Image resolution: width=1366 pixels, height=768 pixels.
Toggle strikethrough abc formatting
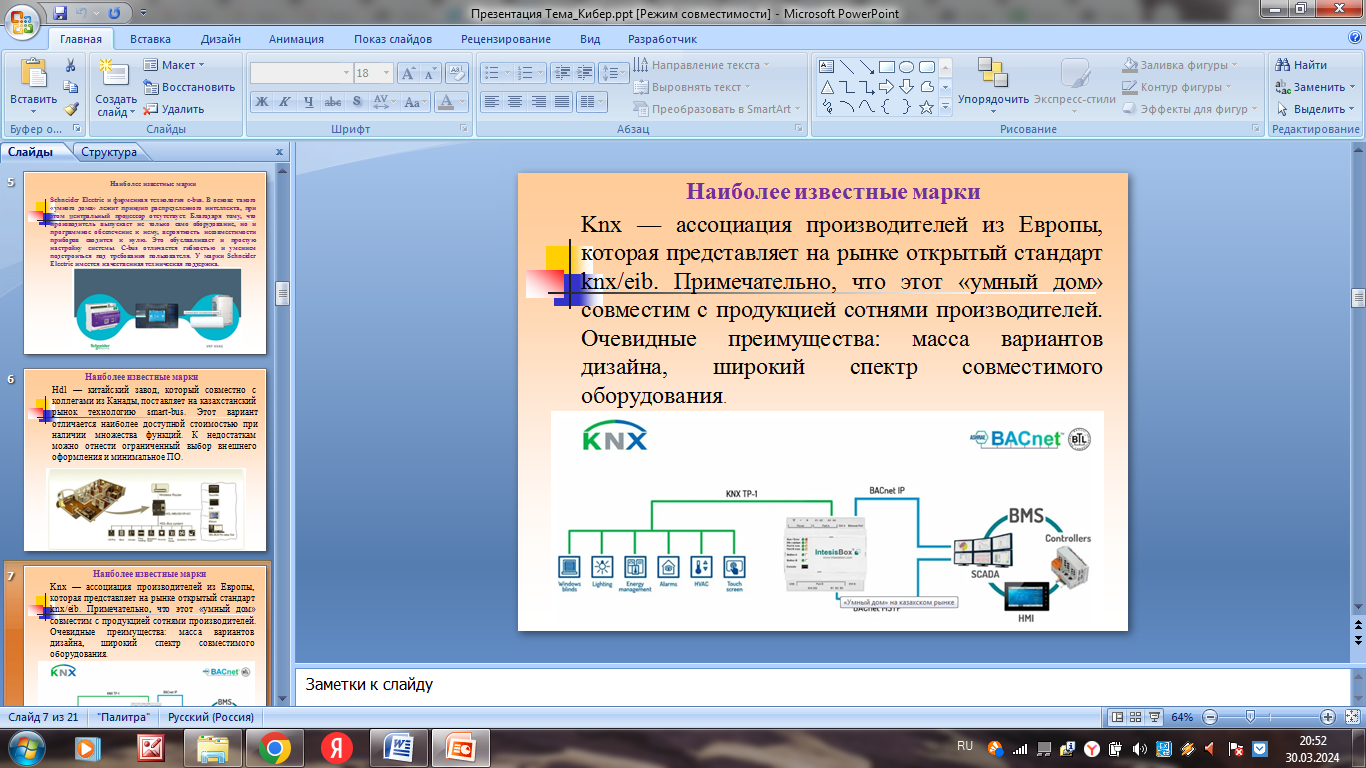pos(333,102)
